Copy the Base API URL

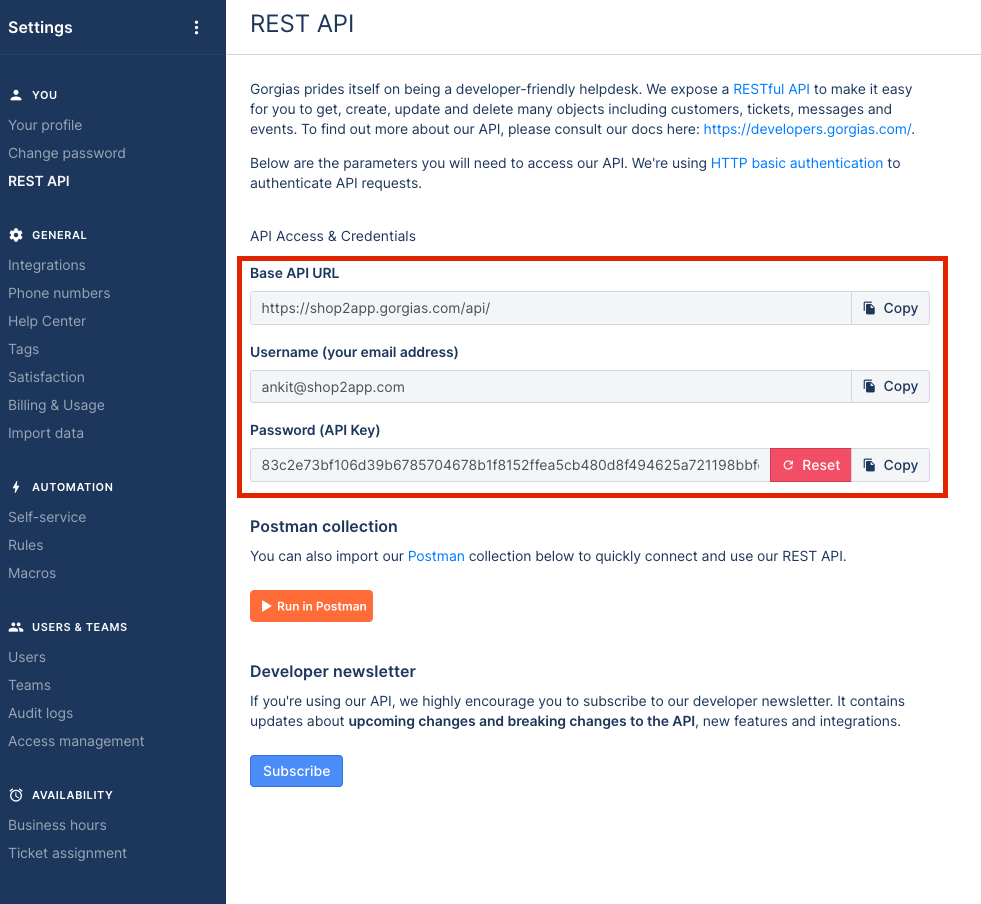click(890, 308)
